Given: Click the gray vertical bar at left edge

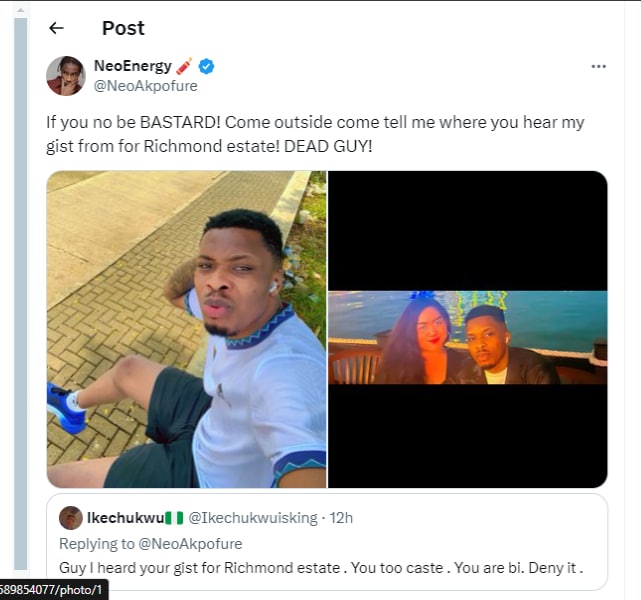Looking at the screenshot, I should tap(18, 300).
